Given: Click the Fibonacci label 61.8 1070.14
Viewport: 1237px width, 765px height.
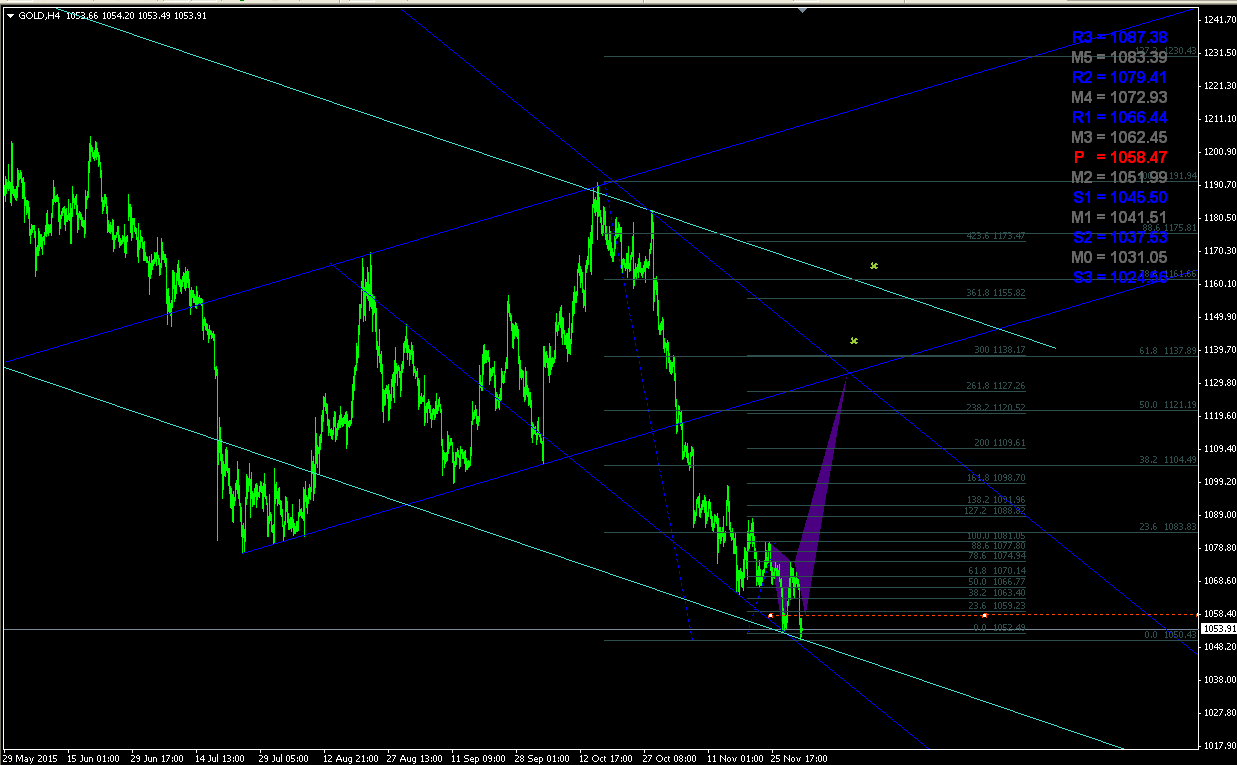Looking at the screenshot, I should [x=997, y=571].
